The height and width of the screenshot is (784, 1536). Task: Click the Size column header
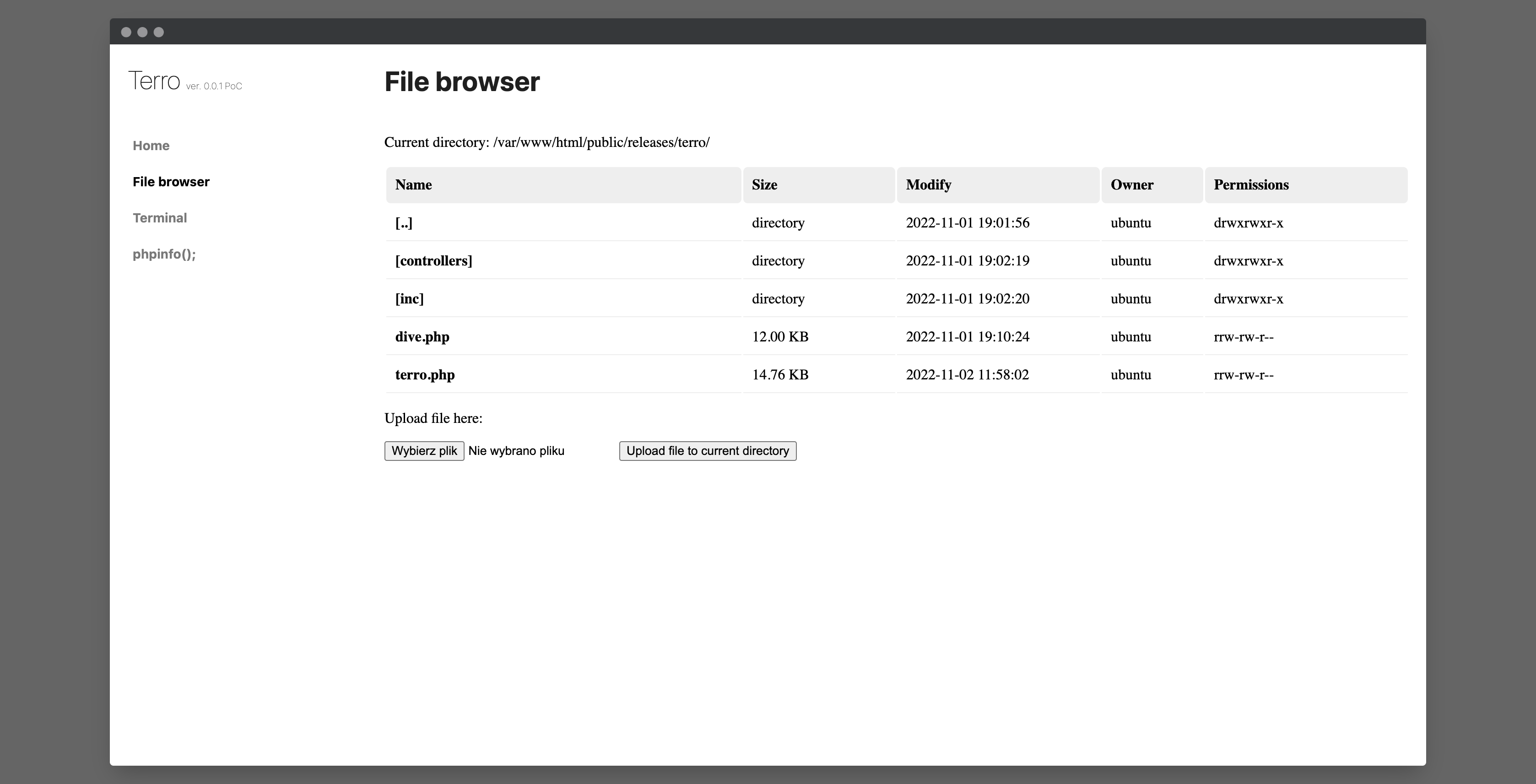pos(764,185)
